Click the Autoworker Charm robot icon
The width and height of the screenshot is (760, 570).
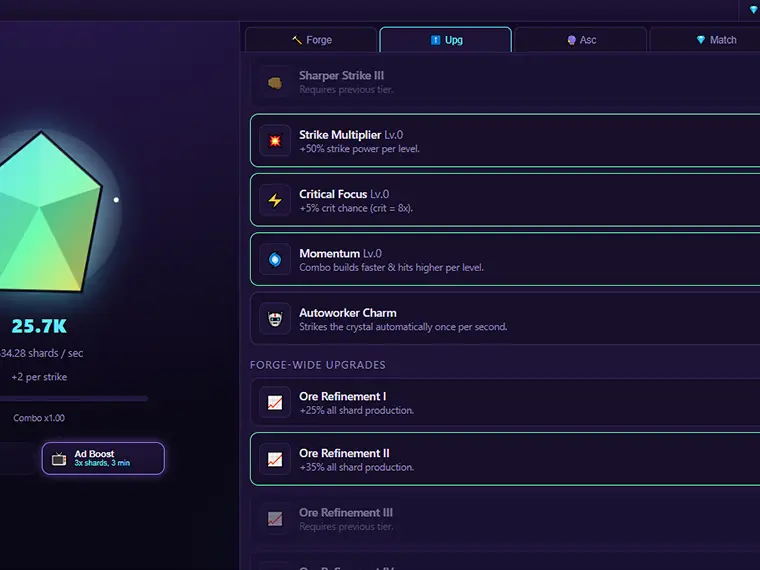275,318
